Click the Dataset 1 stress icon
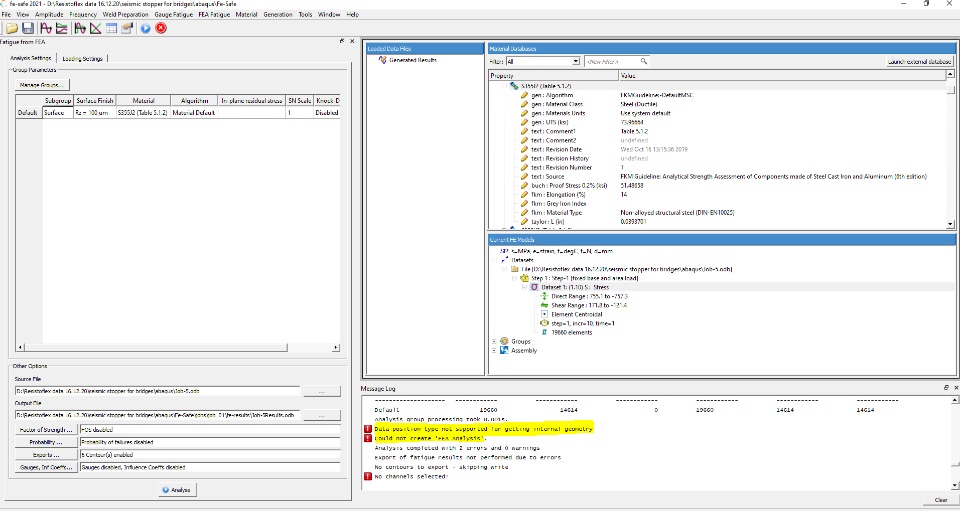Image resolution: width=960 pixels, height=511 pixels. coord(534,287)
